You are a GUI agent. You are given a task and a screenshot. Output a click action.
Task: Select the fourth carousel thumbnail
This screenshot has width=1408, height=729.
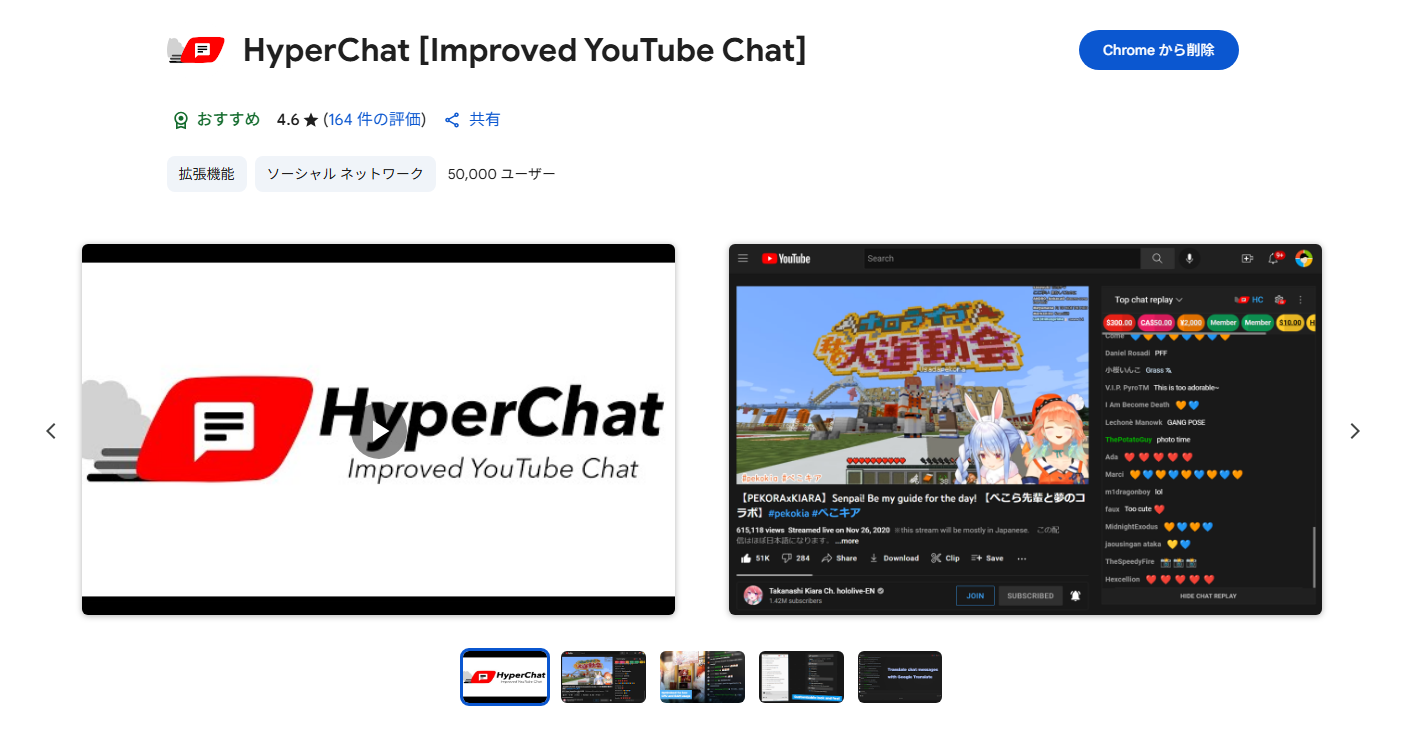[x=801, y=677]
